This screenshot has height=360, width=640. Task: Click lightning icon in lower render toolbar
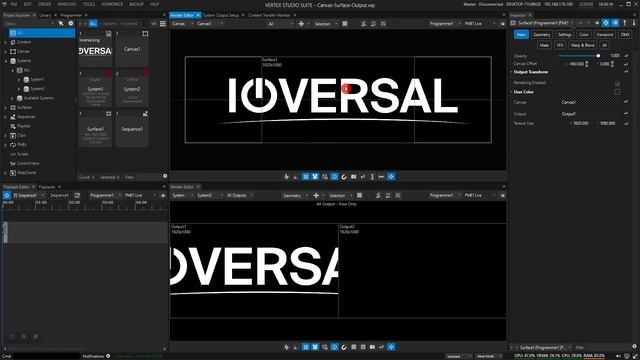pyautogui.click(x=287, y=347)
